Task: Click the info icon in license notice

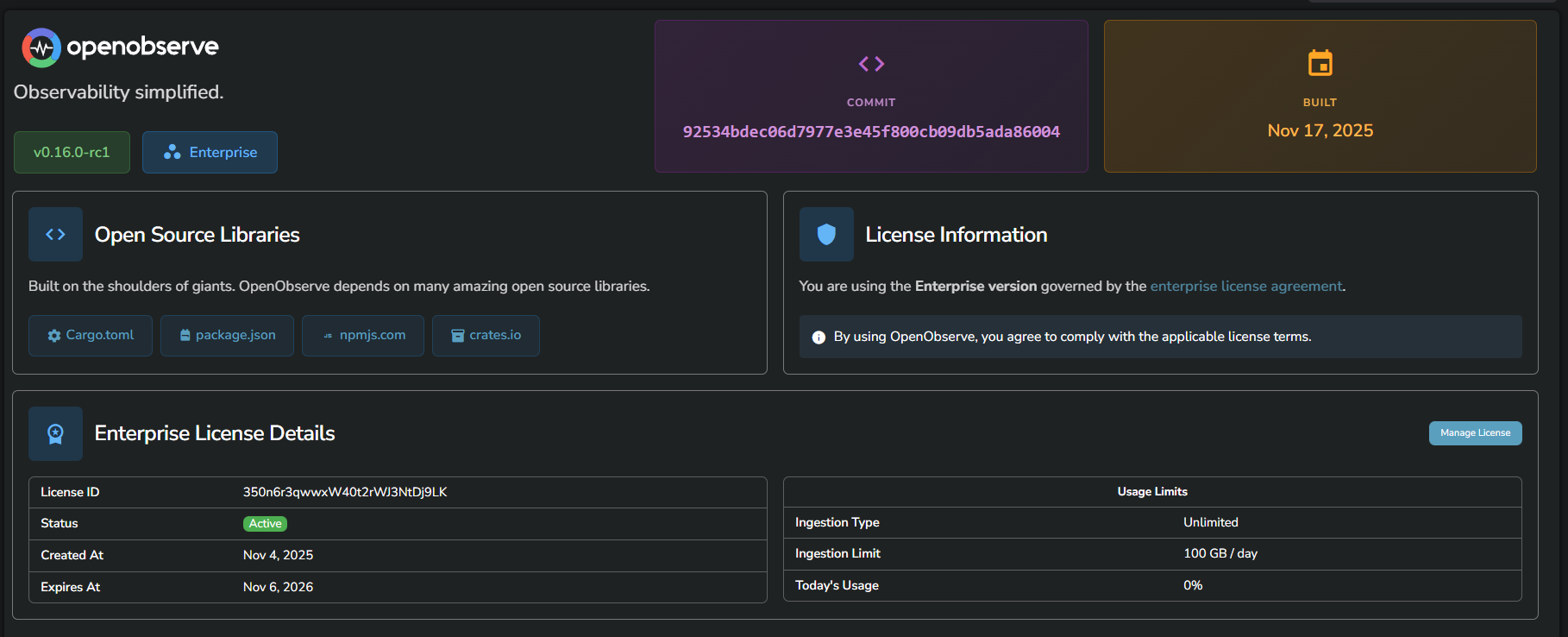Action: (x=818, y=337)
